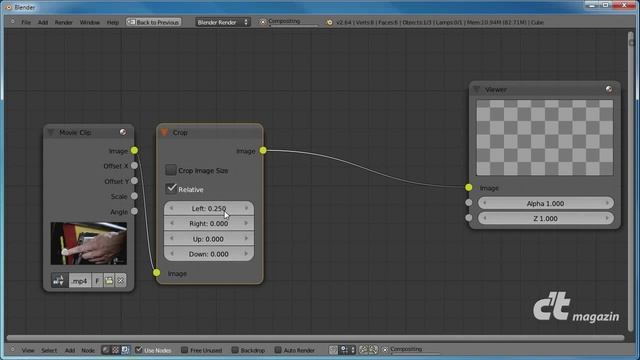Click the Z 1.000 field
Viewport: 640px width, 360px height.
pos(546,218)
